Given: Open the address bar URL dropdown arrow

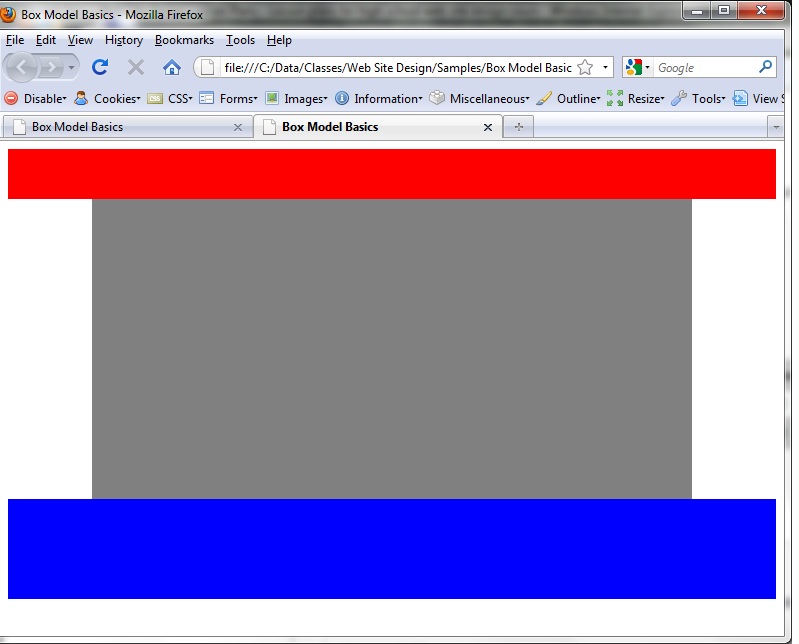Looking at the screenshot, I should pos(605,67).
